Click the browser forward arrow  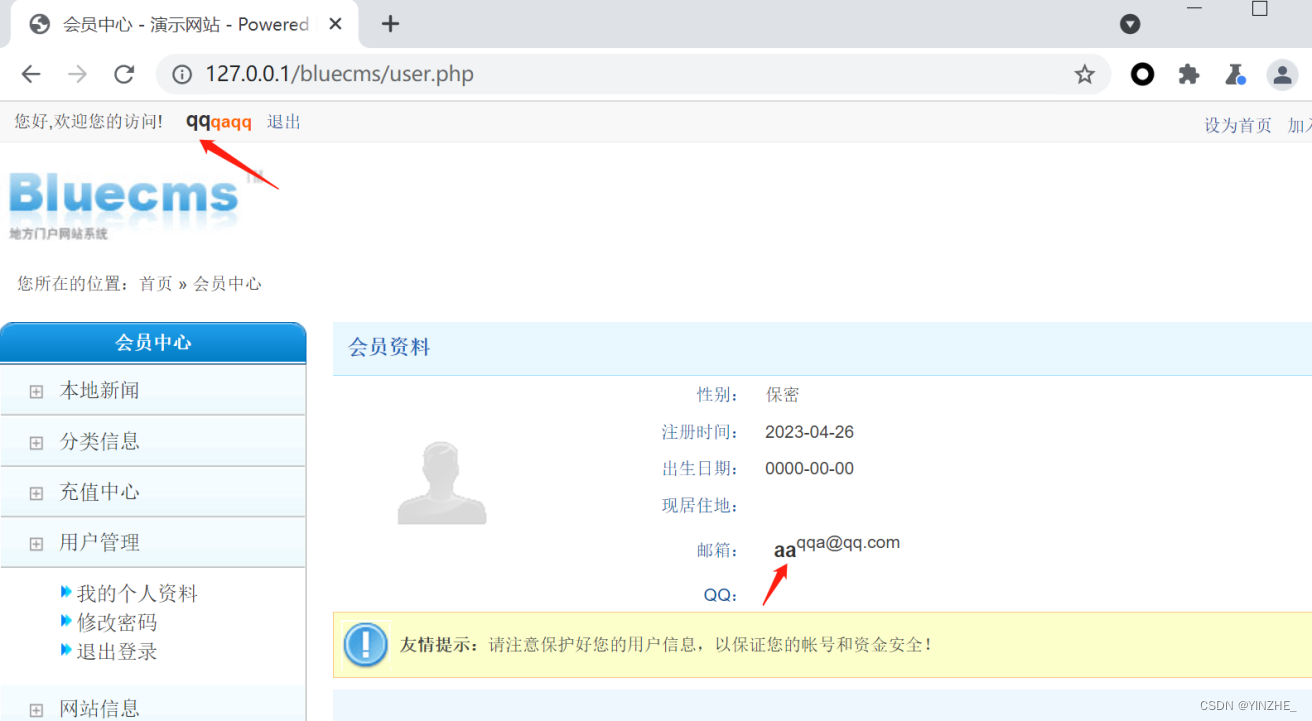click(x=77, y=74)
